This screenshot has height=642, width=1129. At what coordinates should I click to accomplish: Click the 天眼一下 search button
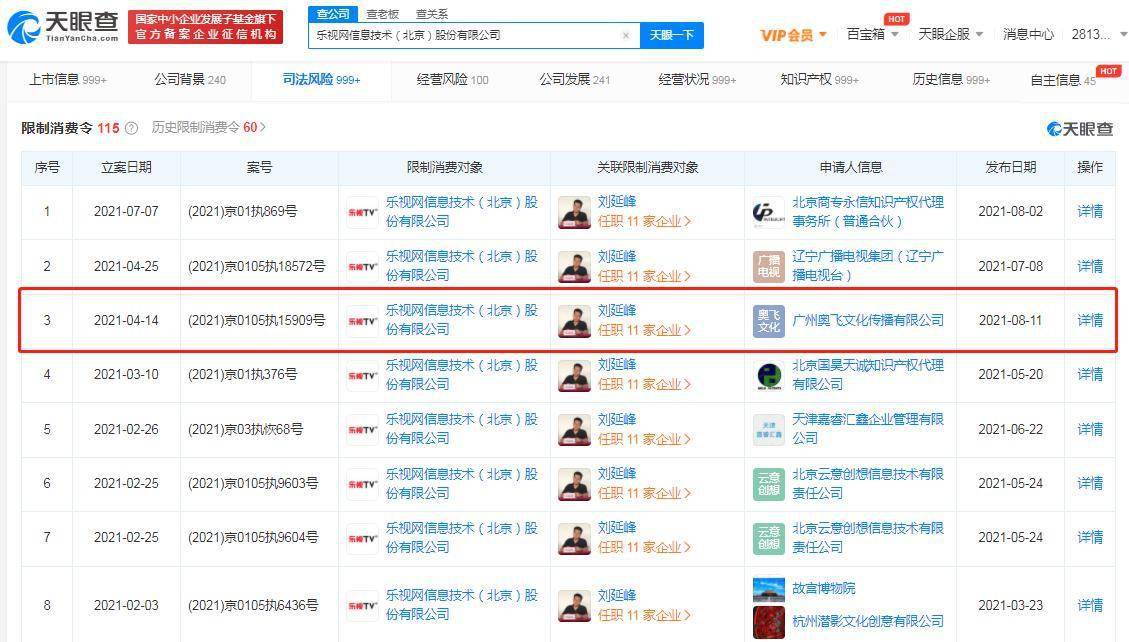coord(672,35)
